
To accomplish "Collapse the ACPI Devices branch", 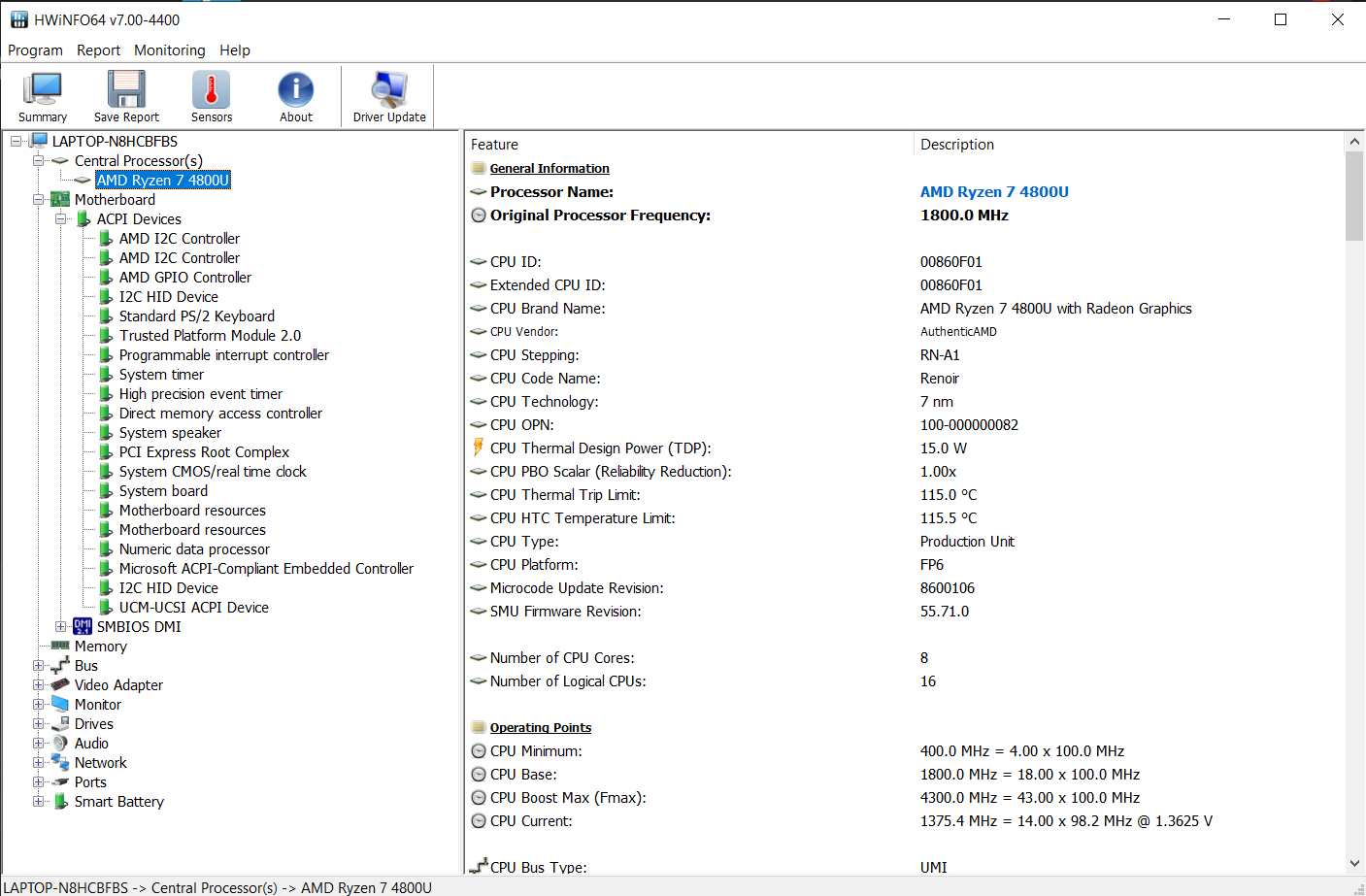I will pos(60,219).
